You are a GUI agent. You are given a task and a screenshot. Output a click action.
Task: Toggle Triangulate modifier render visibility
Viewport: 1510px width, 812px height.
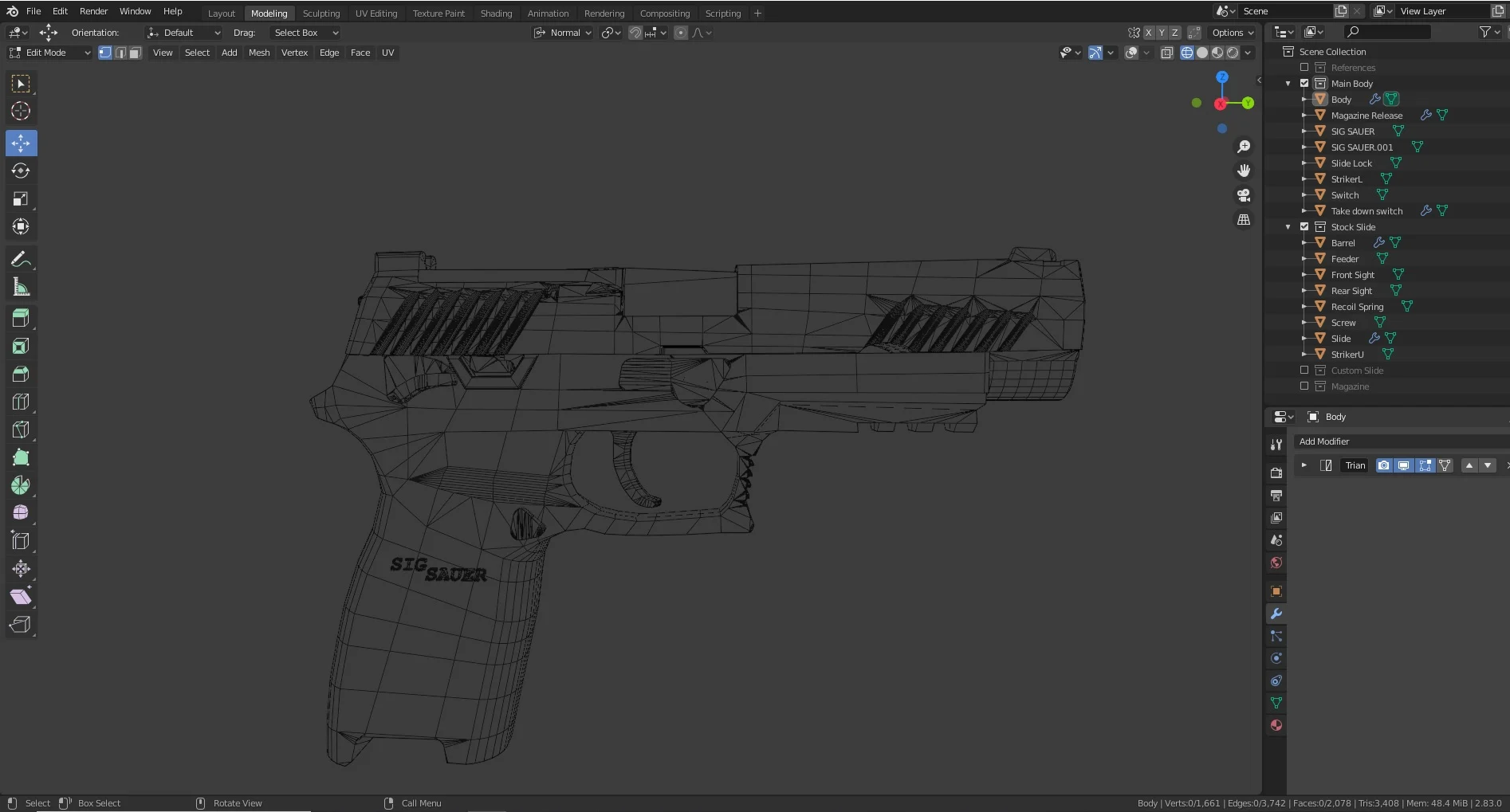point(1384,465)
